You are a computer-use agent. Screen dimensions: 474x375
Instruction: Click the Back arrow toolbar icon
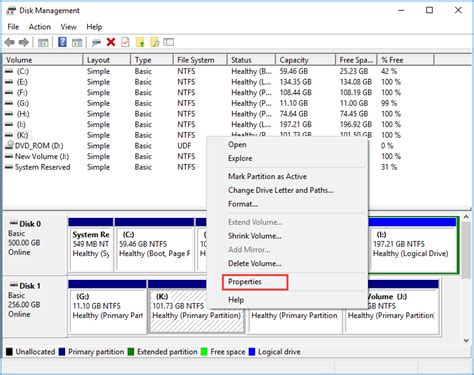10,42
